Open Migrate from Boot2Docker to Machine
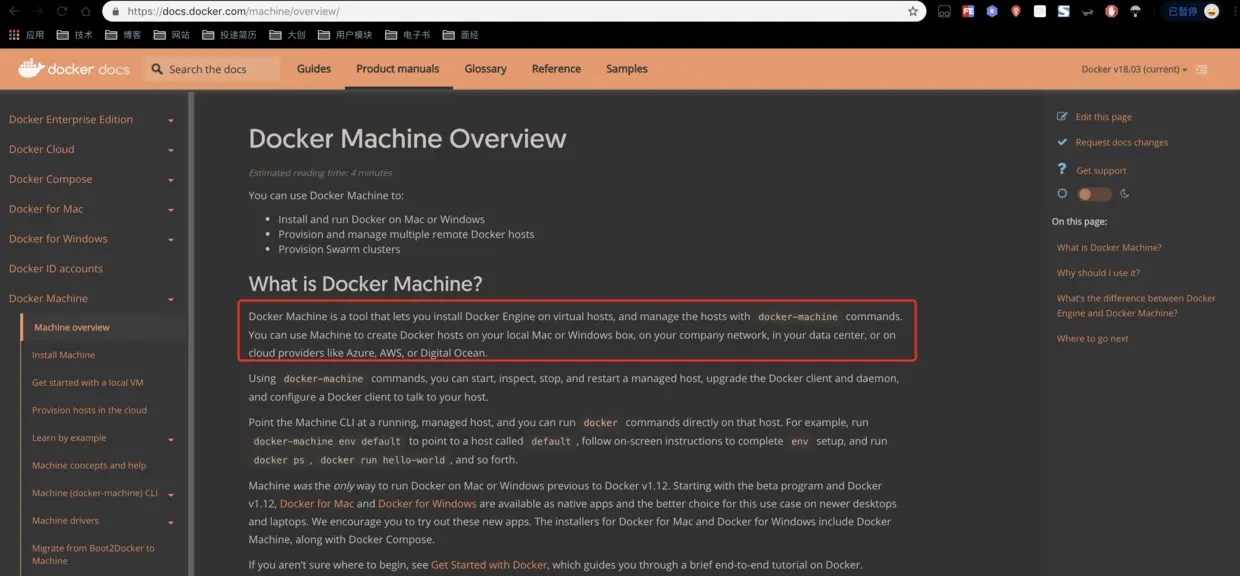 (93, 554)
